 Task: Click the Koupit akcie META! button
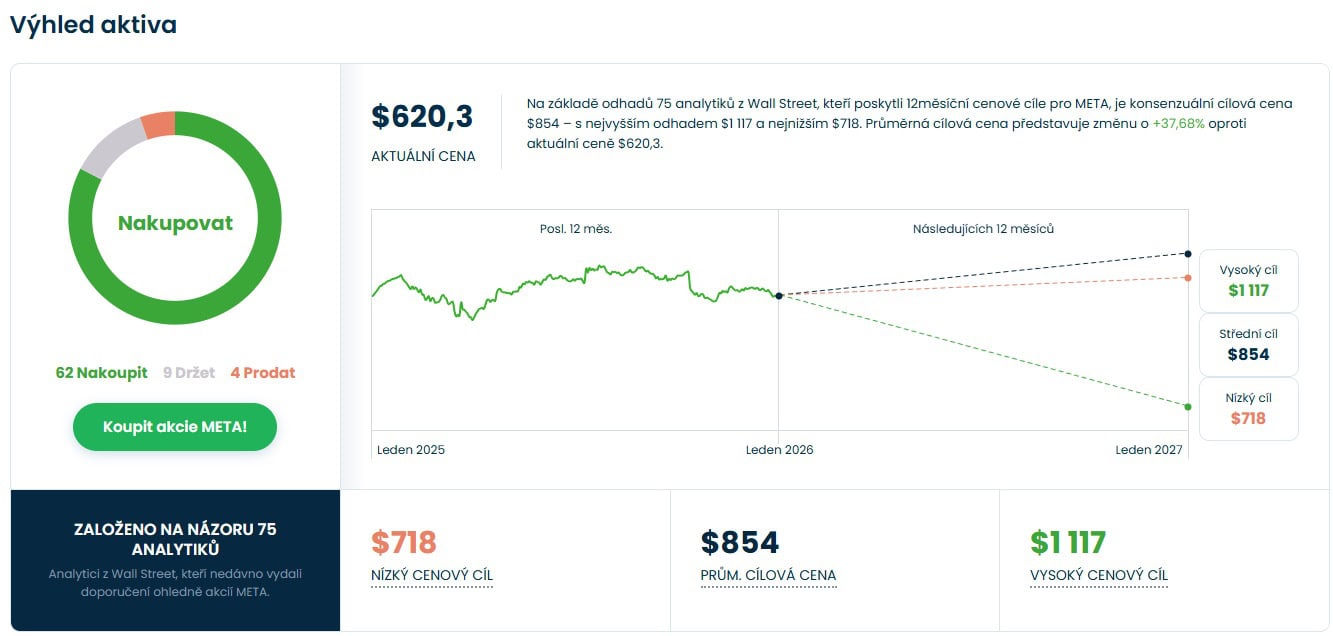(175, 427)
